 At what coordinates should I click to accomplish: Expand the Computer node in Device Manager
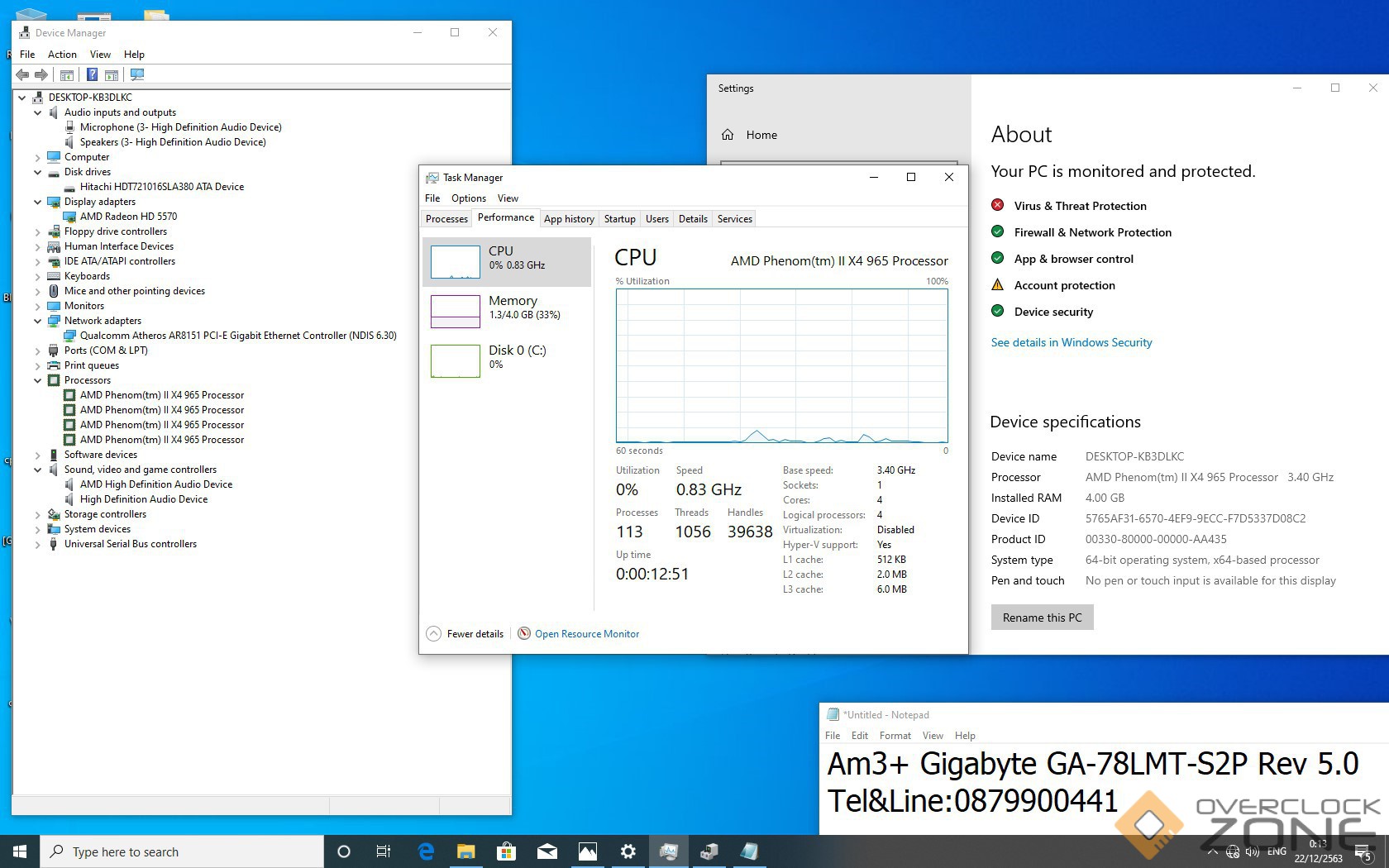37,157
